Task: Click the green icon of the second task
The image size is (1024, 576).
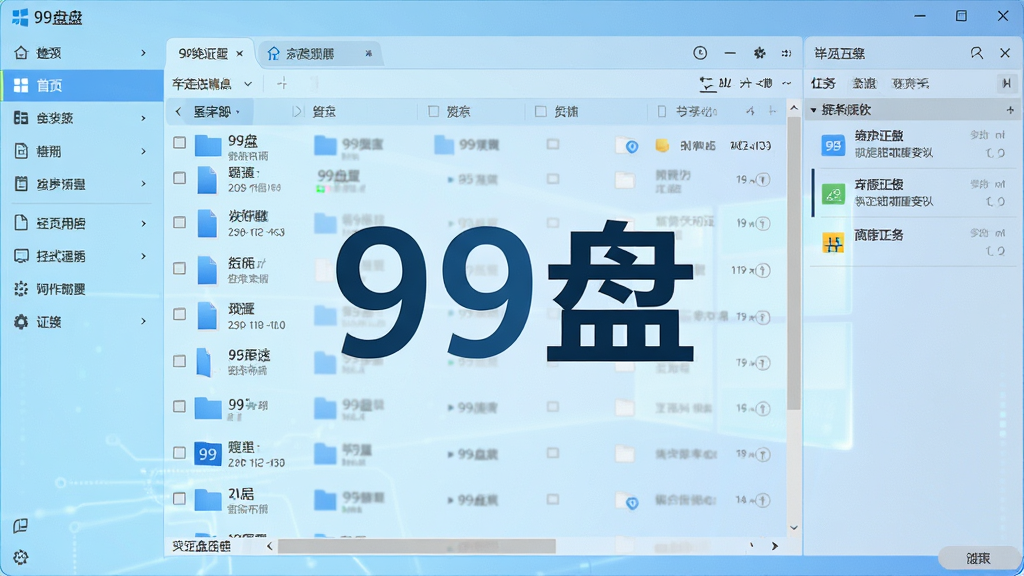Action: pos(833,194)
